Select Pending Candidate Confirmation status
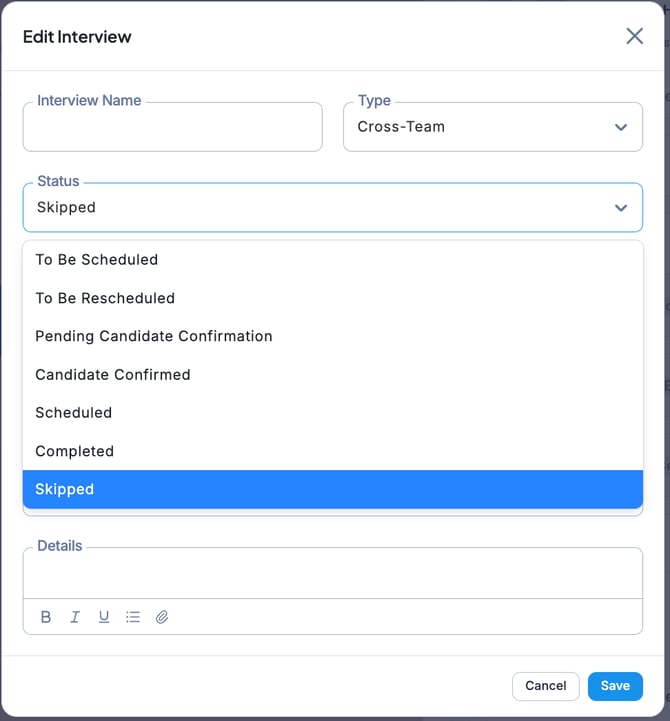 [x=154, y=336]
